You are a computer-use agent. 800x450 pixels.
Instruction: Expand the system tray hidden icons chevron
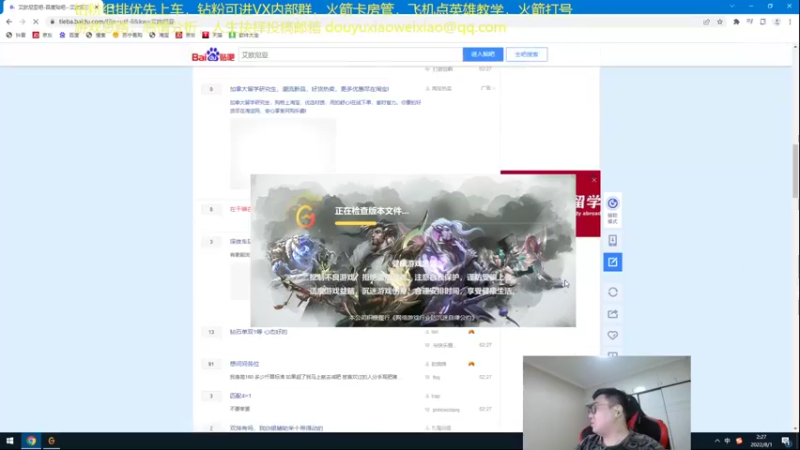(x=717, y=441)
